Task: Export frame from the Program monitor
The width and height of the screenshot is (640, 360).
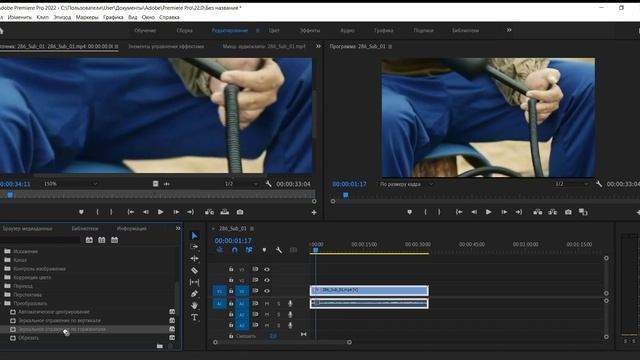Action: click(x=568, y=212)
